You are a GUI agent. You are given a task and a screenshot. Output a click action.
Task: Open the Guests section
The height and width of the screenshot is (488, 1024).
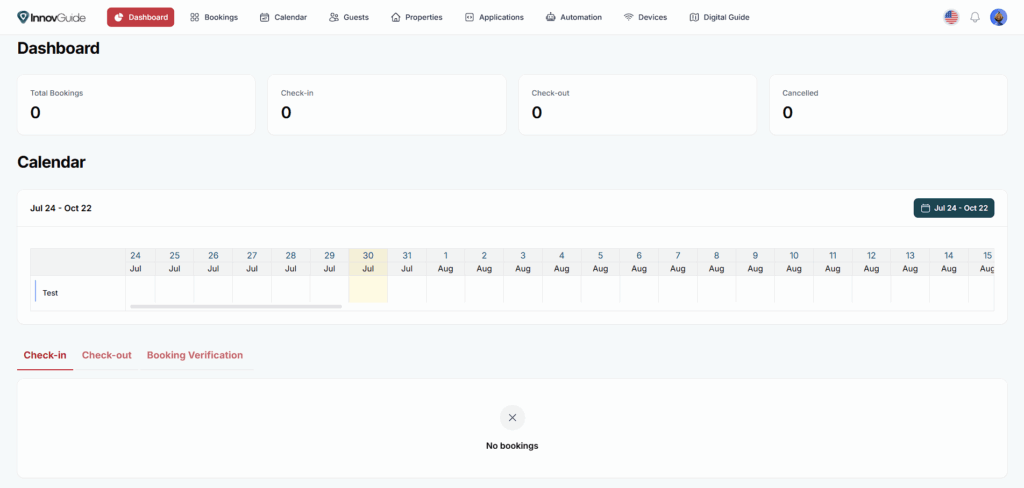[348, 17]
